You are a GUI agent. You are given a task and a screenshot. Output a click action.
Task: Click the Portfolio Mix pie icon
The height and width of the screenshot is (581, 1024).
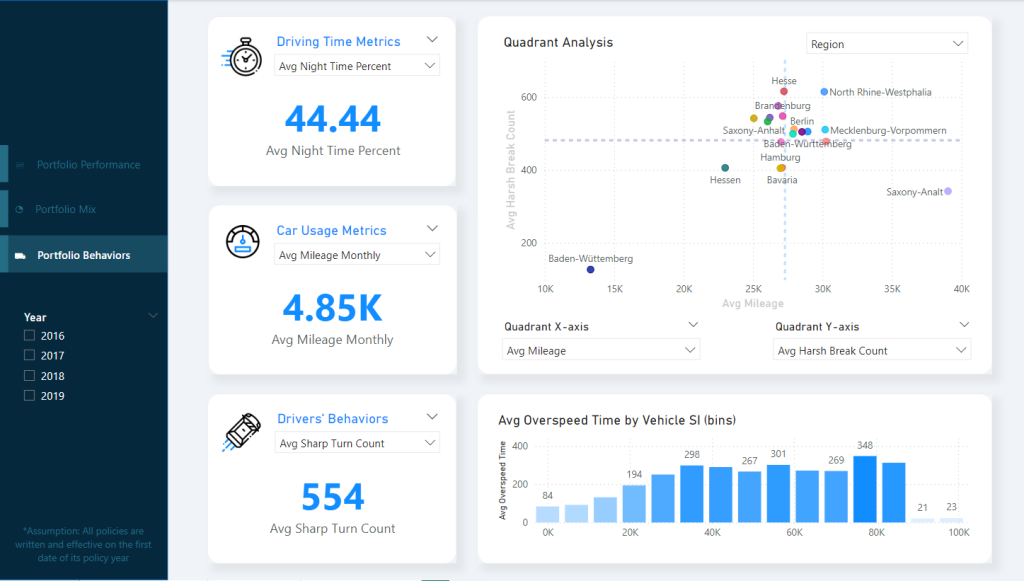(x=19, y=210)
